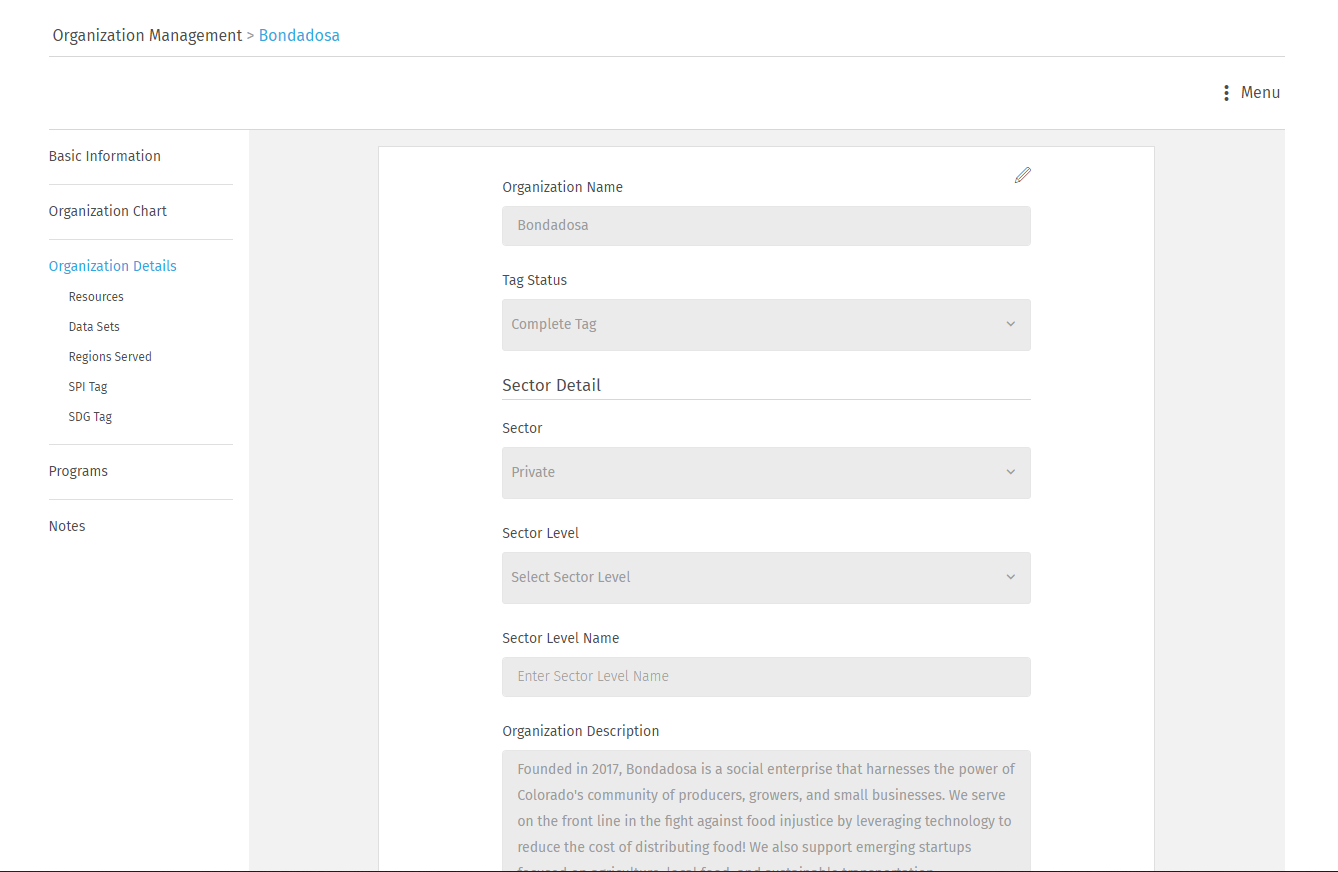Click the Tag Status label
Image resolution: width=1338 pixels, height=872 pixels.
click(534, 280)
